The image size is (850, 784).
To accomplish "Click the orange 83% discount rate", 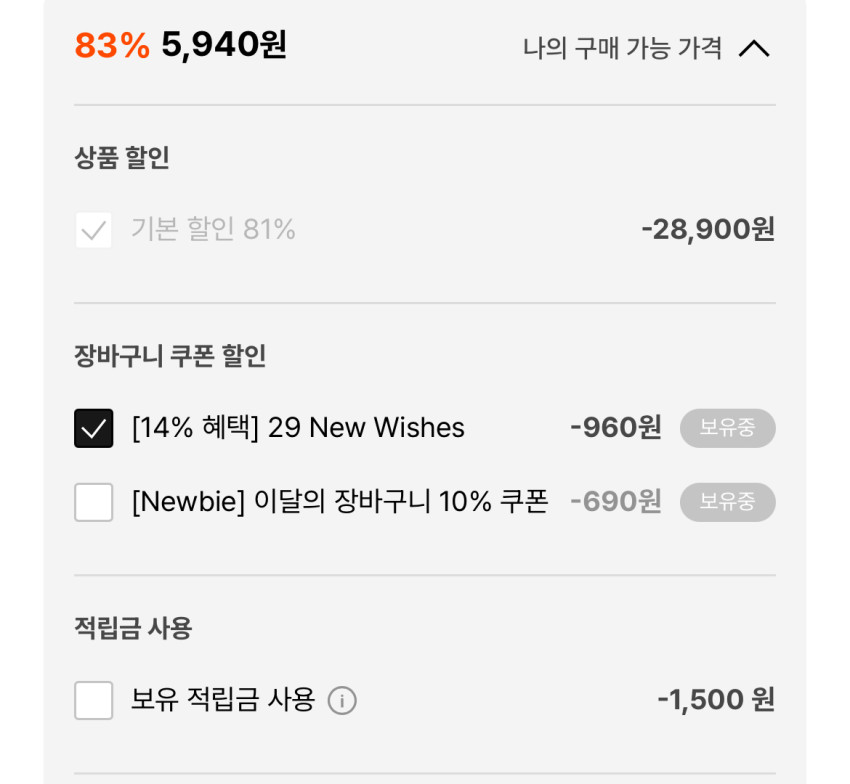I will (x=112, y=46).
